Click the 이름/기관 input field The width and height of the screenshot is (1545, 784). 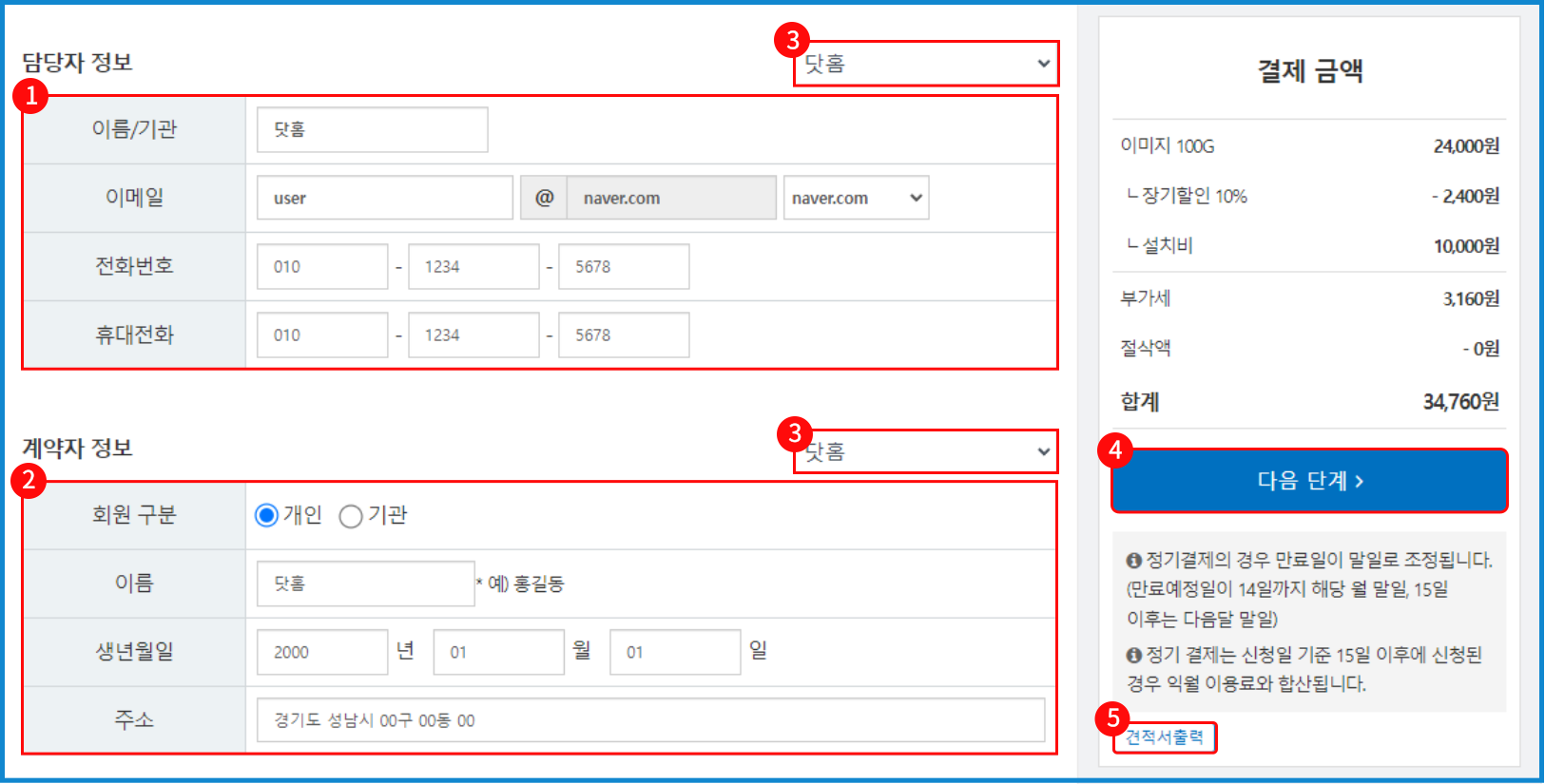pyautogui.click(x=372, y=129)
